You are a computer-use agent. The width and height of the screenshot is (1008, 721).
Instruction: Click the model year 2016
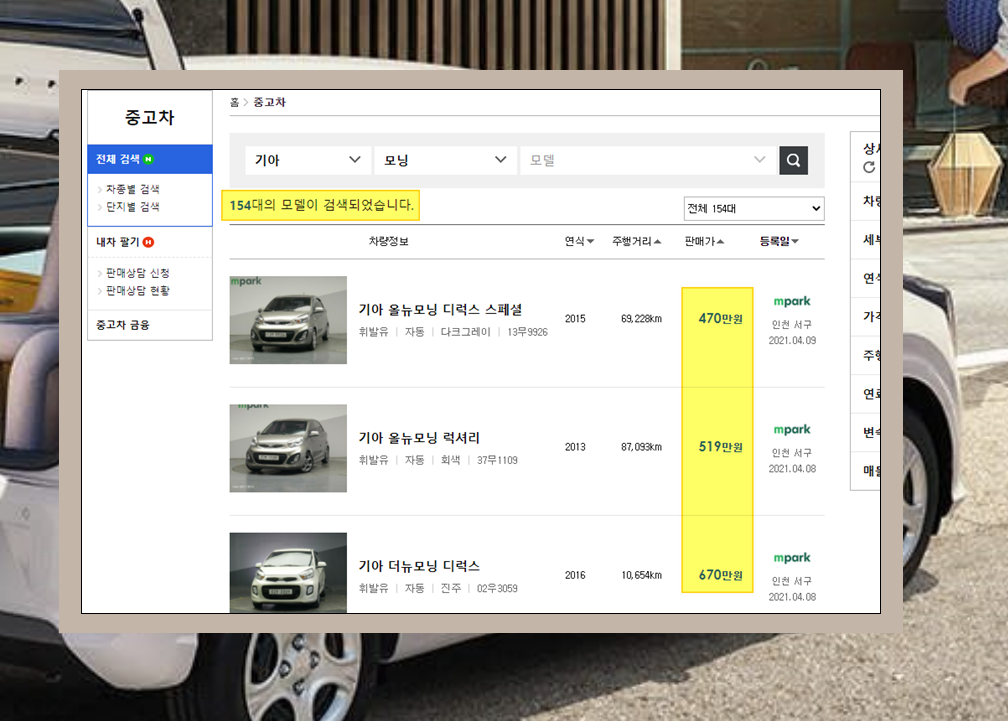(575, 575)
